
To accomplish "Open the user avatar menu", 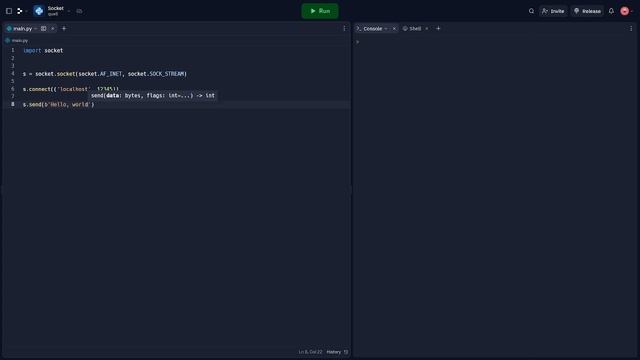I will click(624, 11).
